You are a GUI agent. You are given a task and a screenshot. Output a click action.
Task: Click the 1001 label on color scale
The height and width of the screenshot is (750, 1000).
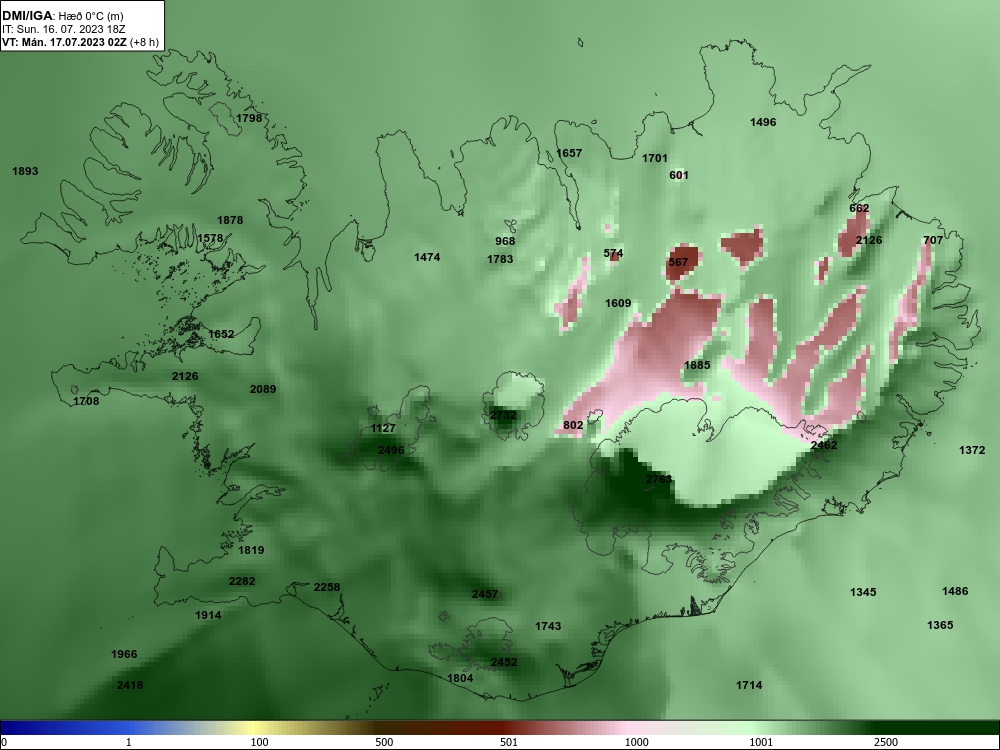pyautogui.click(x=761, y=742)
